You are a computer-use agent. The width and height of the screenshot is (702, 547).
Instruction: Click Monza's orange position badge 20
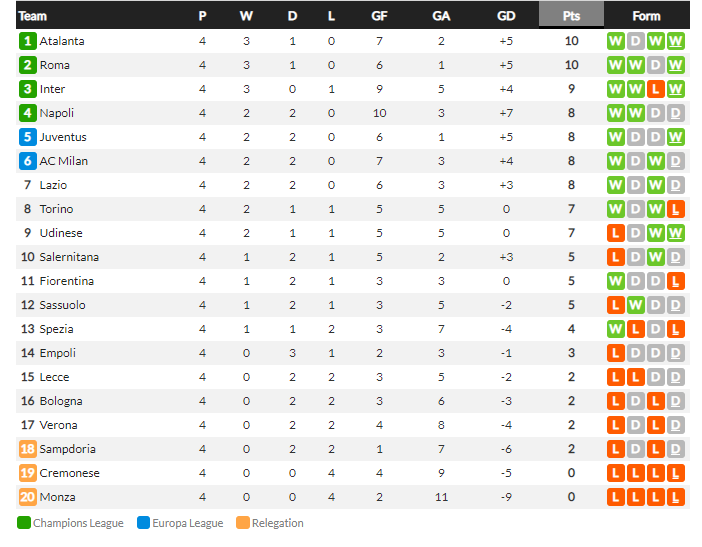point(27,497)
